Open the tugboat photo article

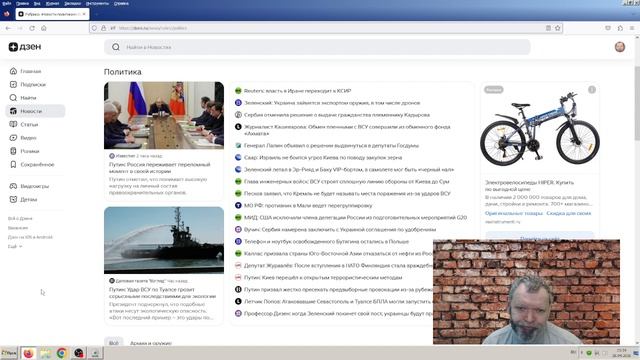[164, 240]
